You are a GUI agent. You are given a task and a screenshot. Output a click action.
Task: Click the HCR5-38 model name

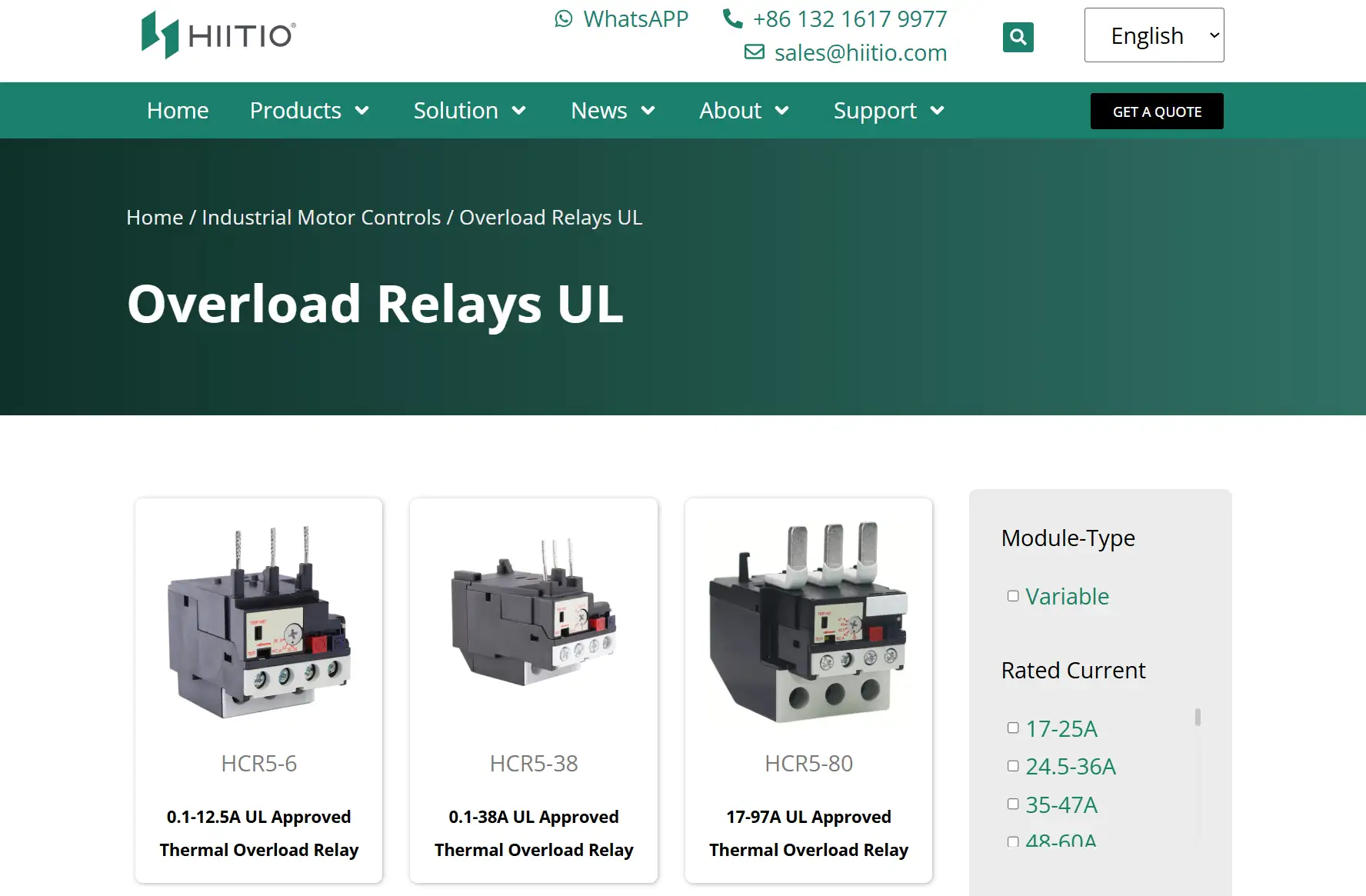coord(534,764)
